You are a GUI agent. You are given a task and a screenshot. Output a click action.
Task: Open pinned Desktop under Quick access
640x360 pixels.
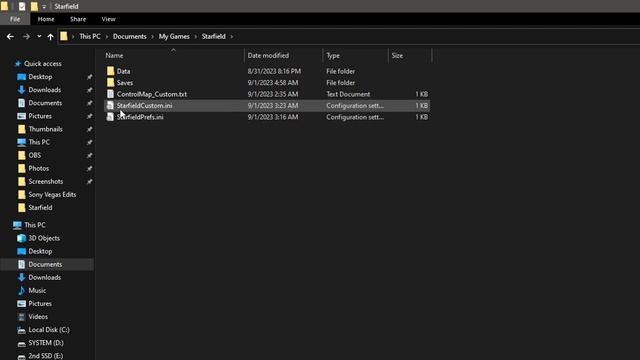pos(40,77)
